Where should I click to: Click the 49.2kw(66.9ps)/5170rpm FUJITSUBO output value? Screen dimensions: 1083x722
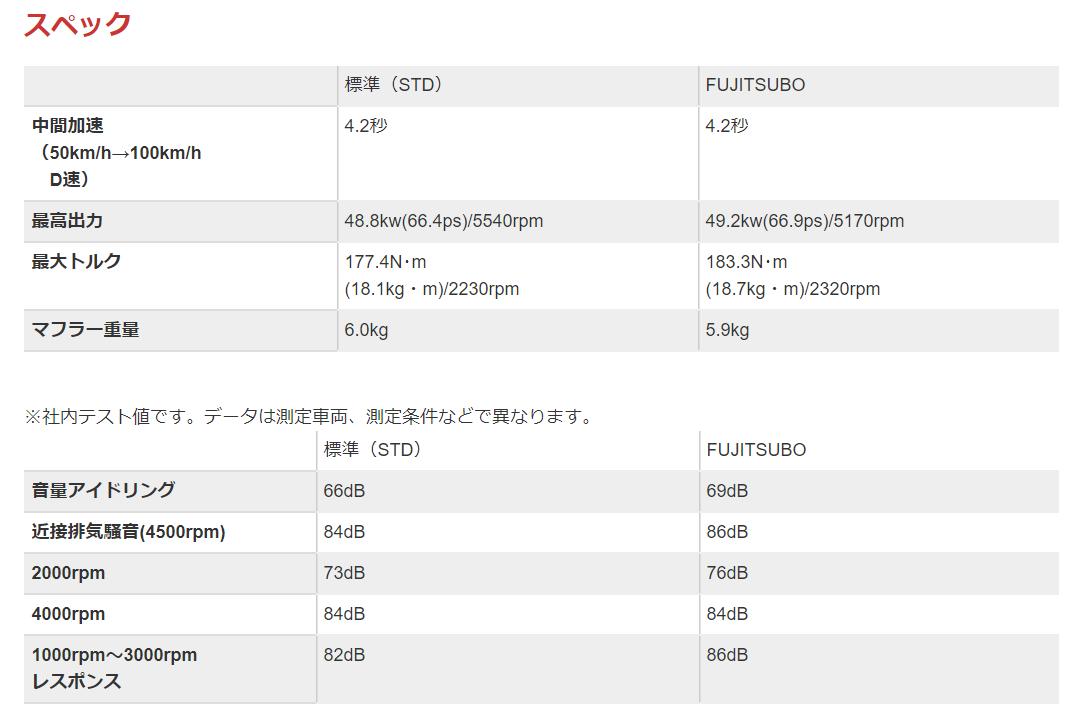tap(804, 221)
